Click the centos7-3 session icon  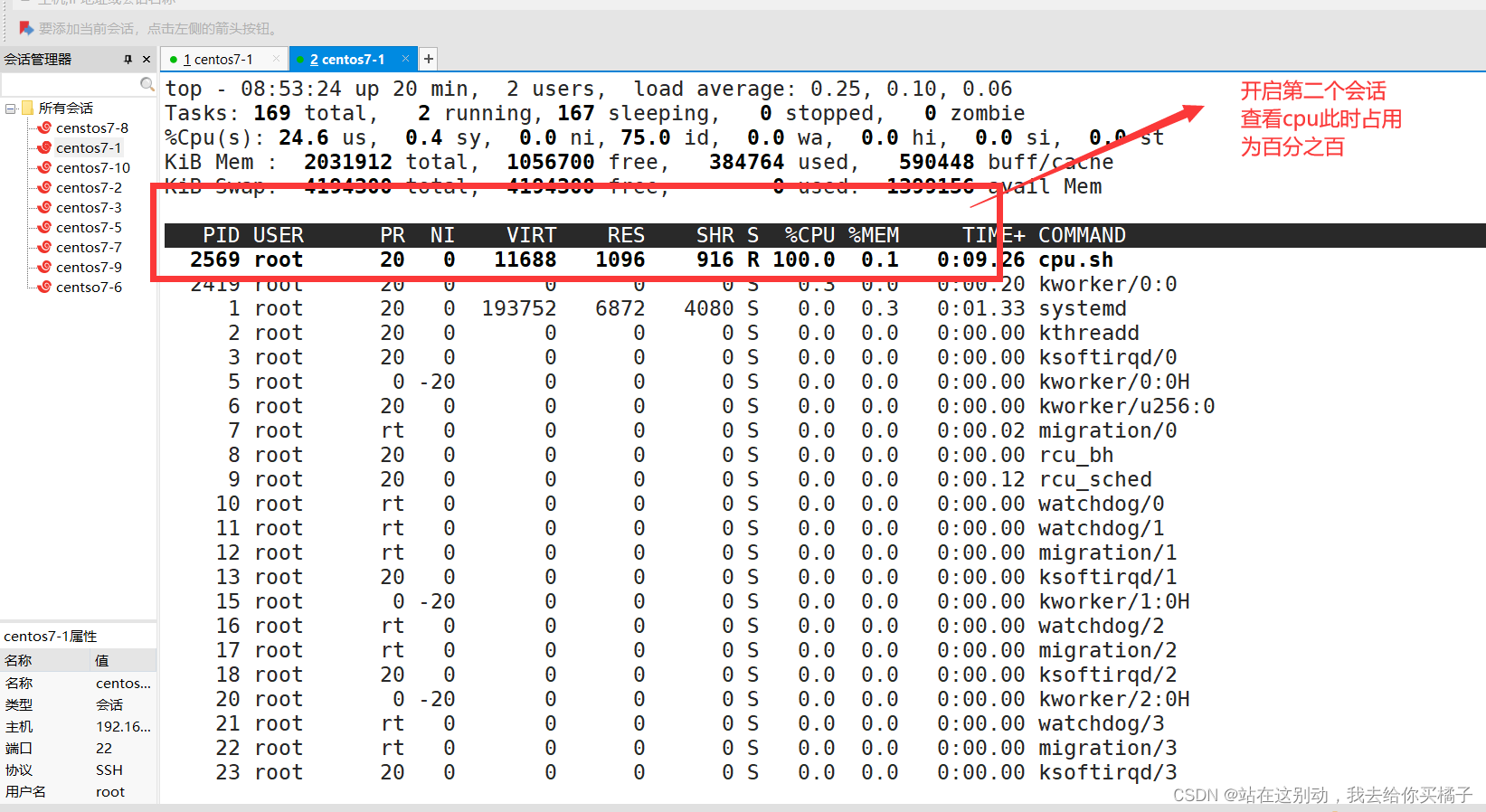pyautogui.click(x=43, y=207)
